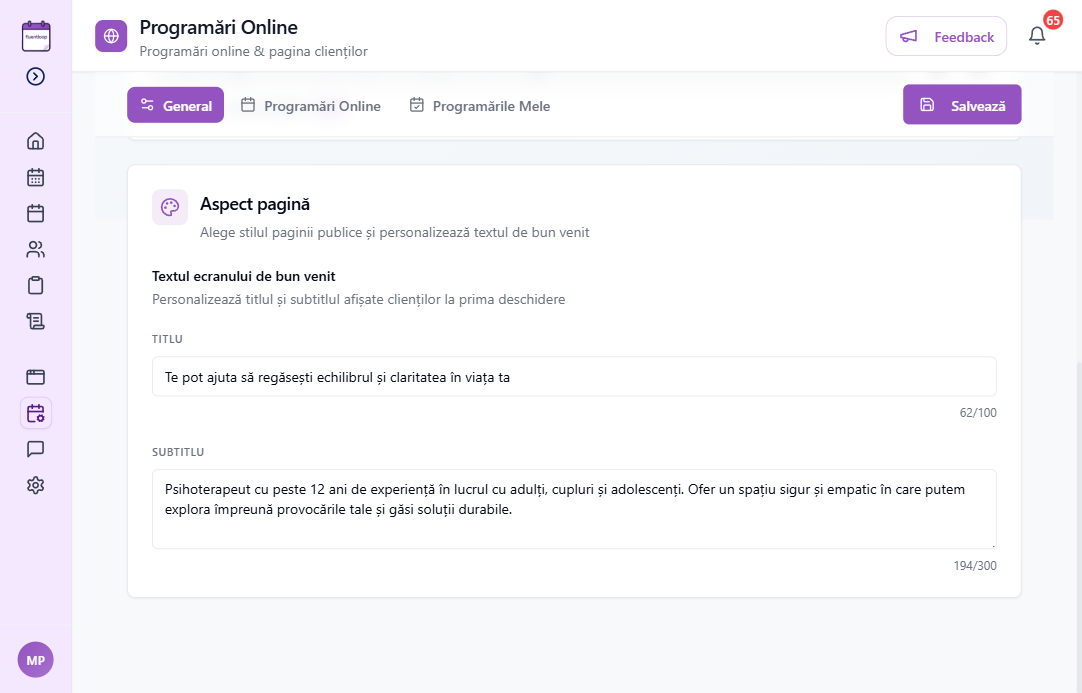
Task: Open the clients (people) icon
Action: 35,249
